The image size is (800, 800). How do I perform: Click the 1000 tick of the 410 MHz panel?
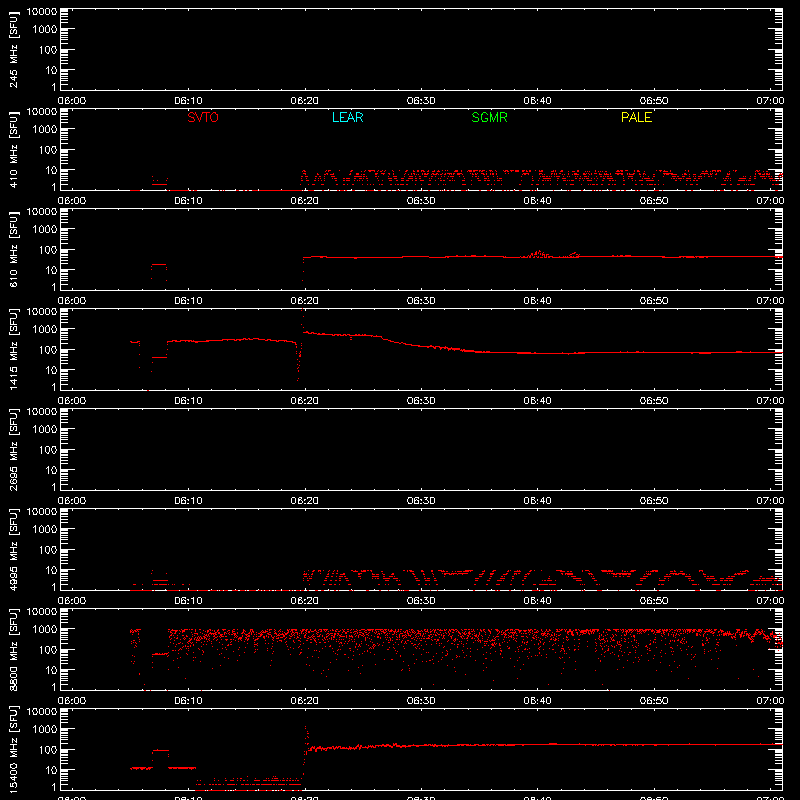pyautogui.click(x=45, y=130)
